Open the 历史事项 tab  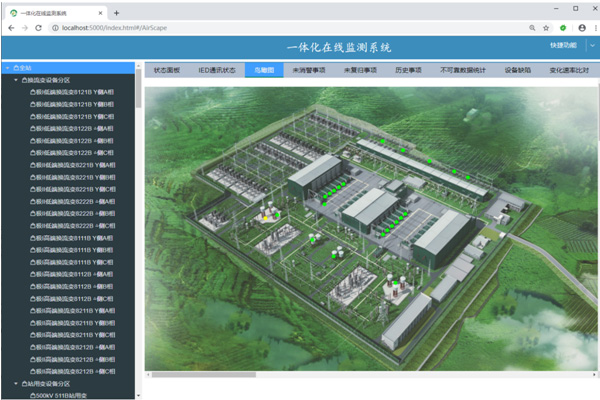[410, 71]
